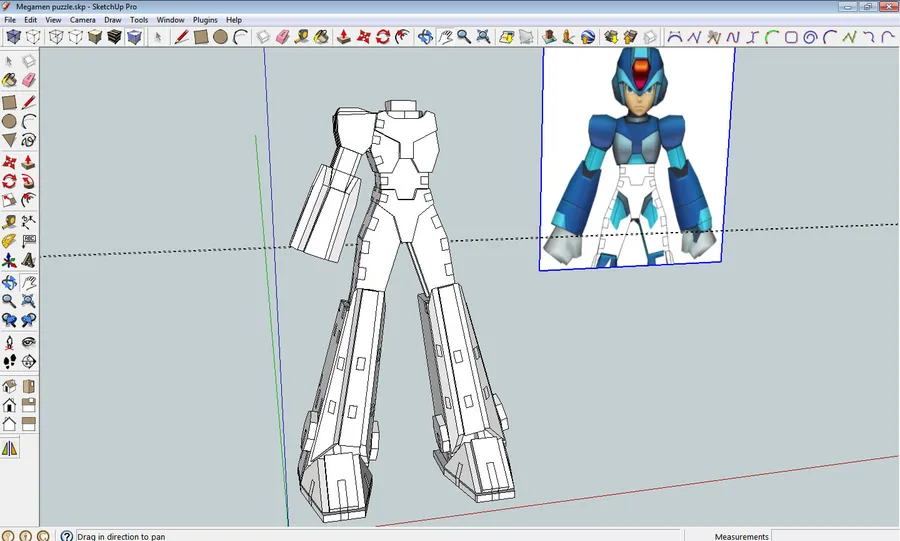This screenshot has width=900, height=541.
Task: Select the Rotate tool in top toolbar
Action: click(383, 37)
